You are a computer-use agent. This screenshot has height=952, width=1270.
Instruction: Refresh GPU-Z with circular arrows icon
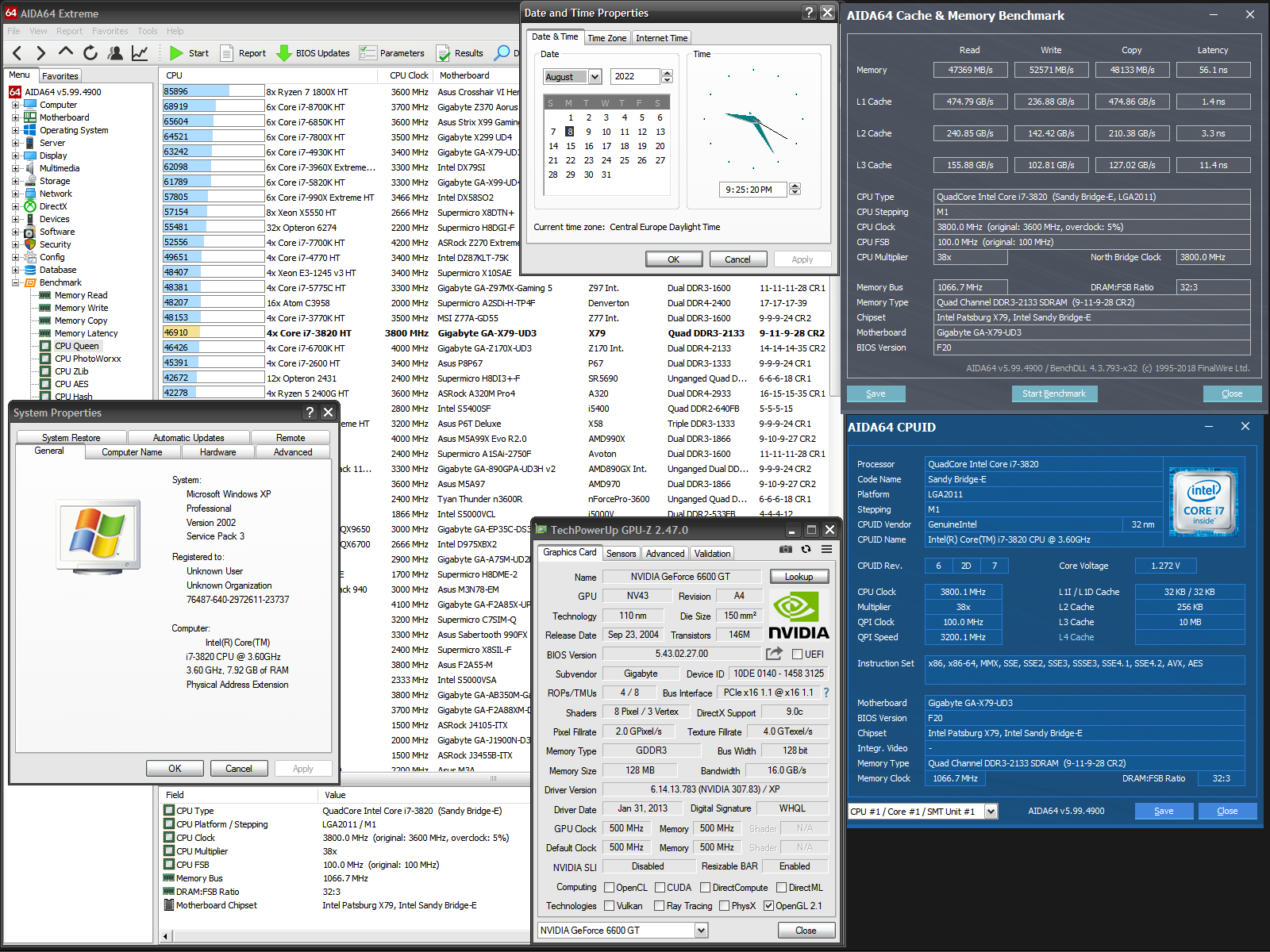(806, 549)
